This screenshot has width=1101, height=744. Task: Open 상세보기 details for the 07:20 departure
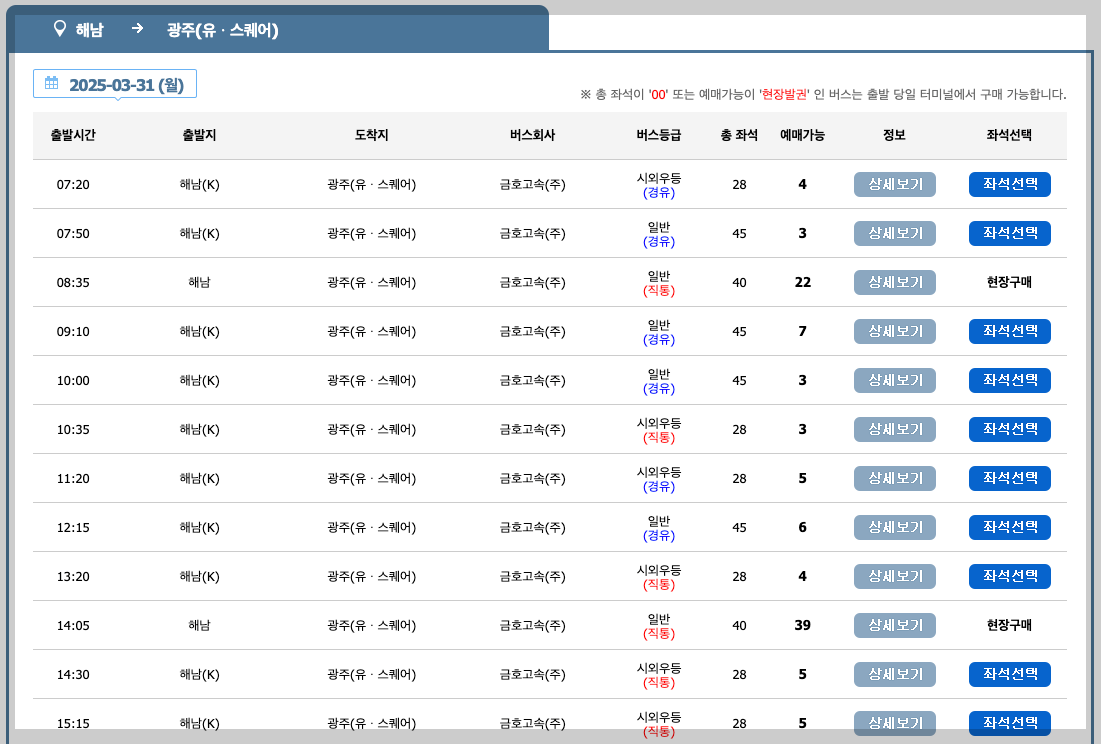894,184
